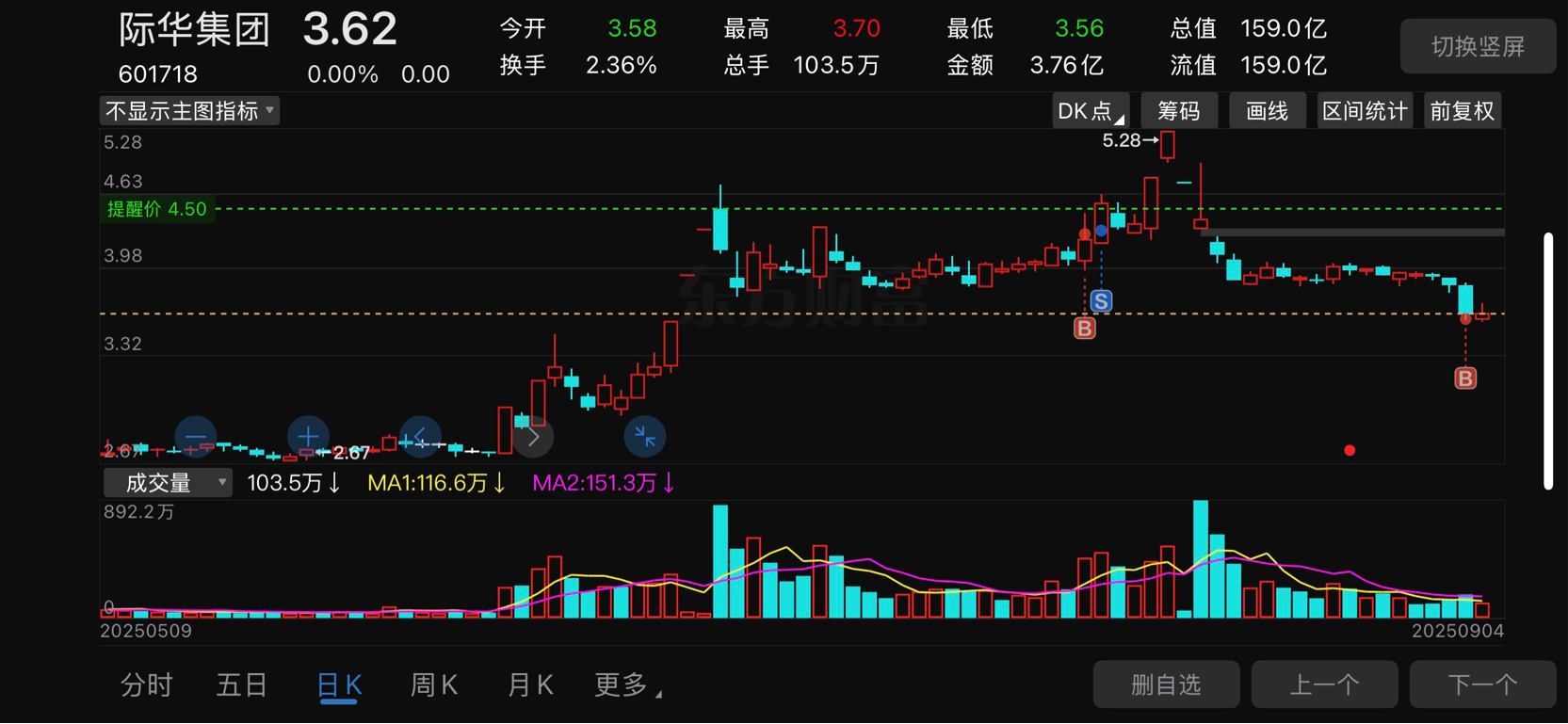Switch to portrait with 切换竖屏
1568x724 pixels.
1478,46
